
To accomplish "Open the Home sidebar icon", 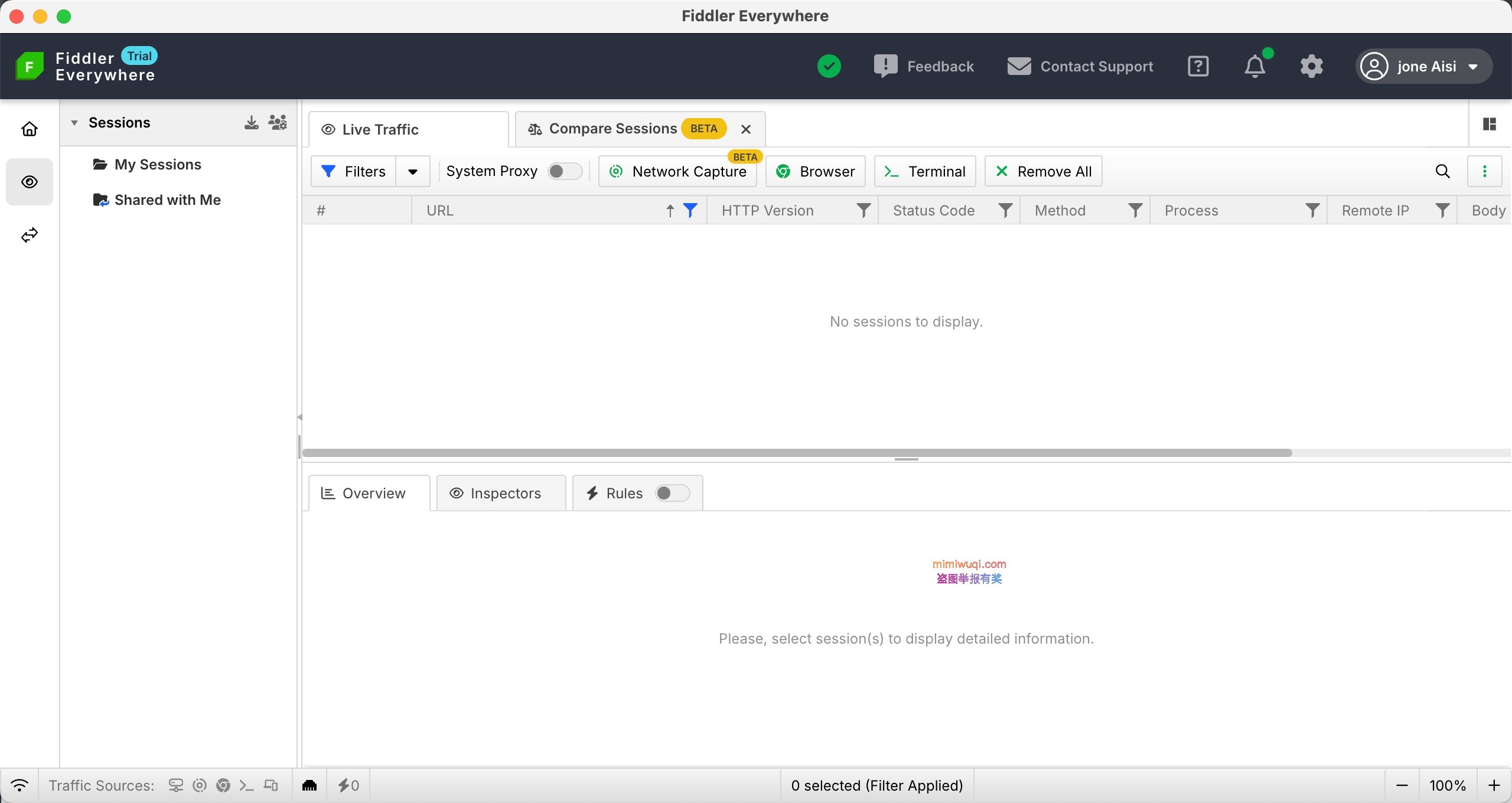I will pos(30,129).
